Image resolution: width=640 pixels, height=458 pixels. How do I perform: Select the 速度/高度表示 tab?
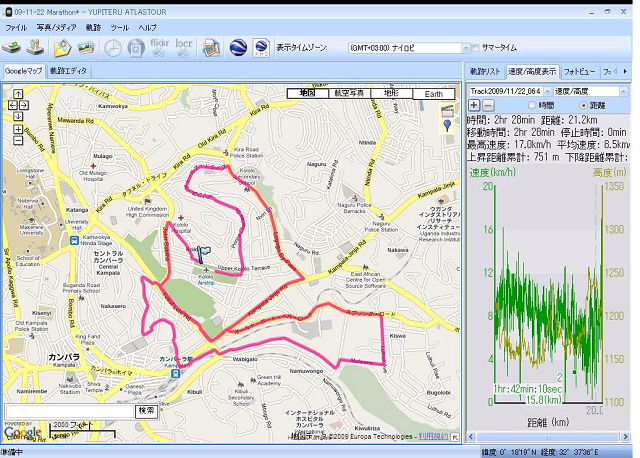click(x=532, y=71)
